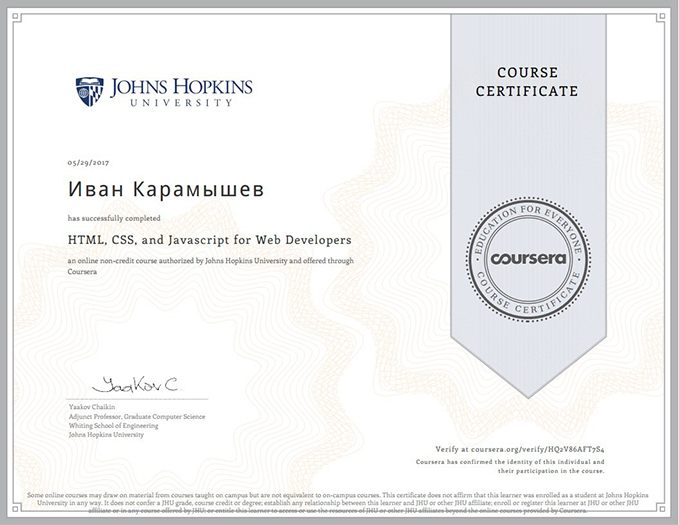Viewport: 679px width, 525px height.
Task: Click 'Johns Hopkins University' under the signature
Action: tap(106, 434)
